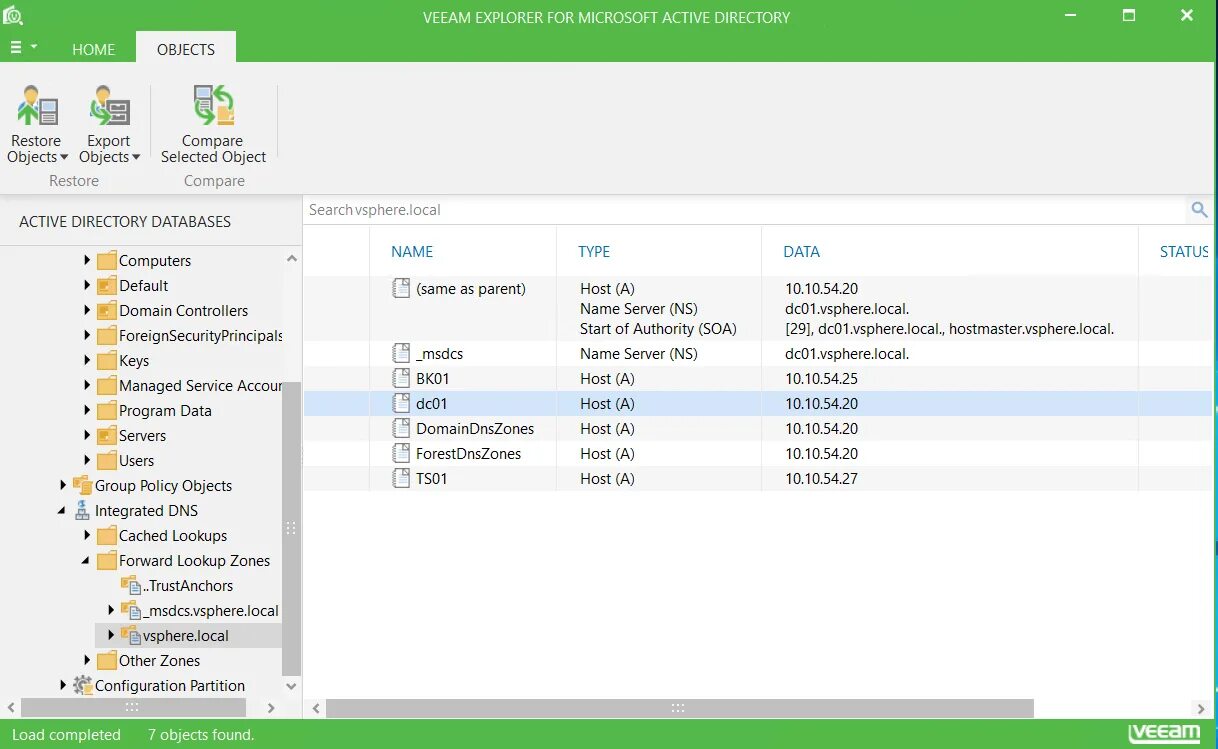This screenshot has width=1218, height=749.
Task: Switch to the OBJECTS tab
Action: click(x=186, y=48)
